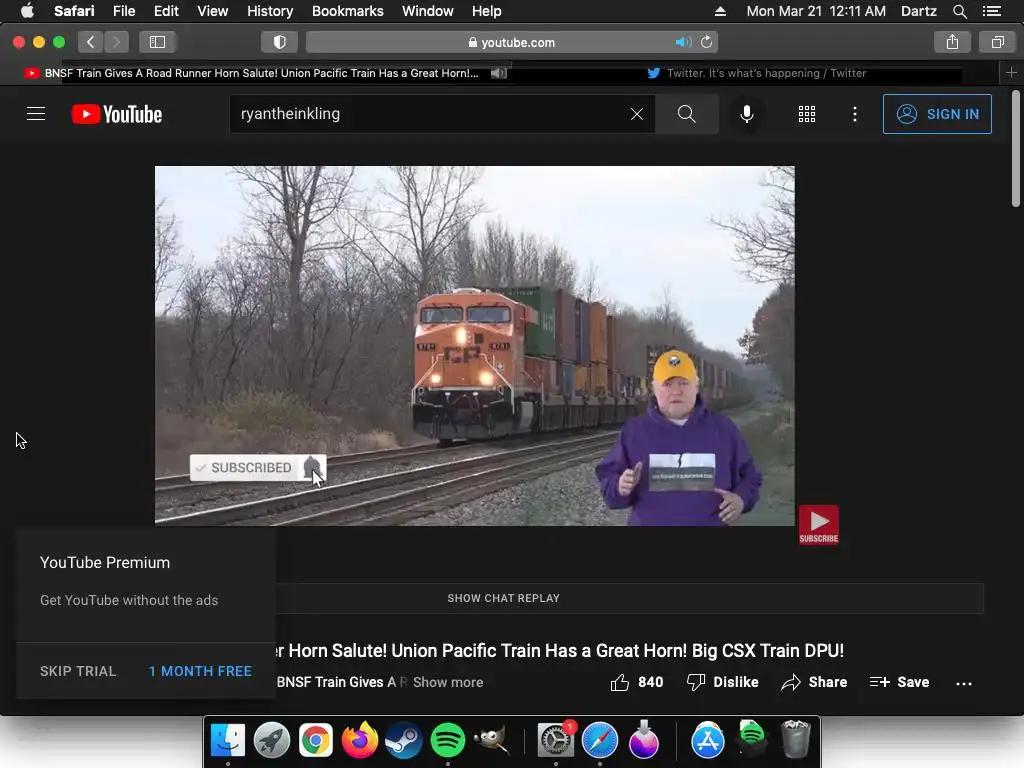This screenshot has width=1024, height=768.
Task: Click the youtube.com address bar
Action: (512, 42)
